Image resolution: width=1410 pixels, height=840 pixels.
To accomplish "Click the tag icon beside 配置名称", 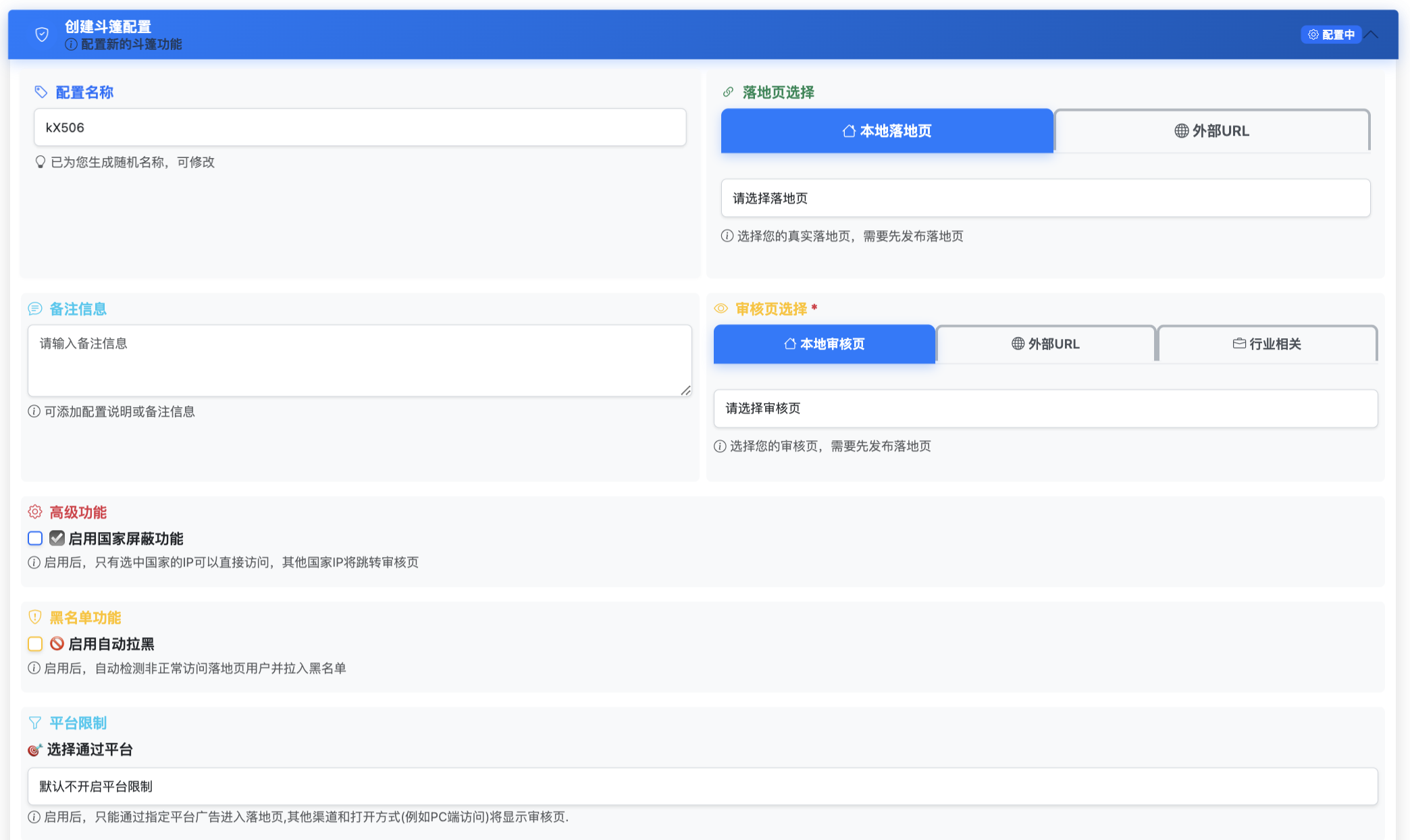I will [x=41, y=92].
